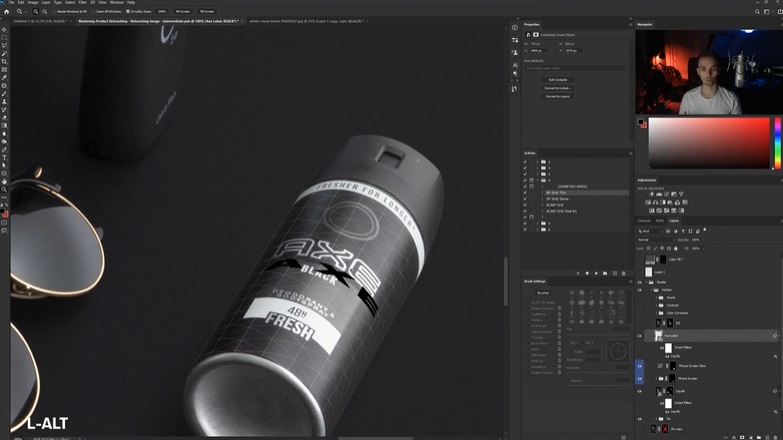This screenshot has height=440, width=783.
Task: Open the layer comp dropdown in Properties
Action: pyautogui.click(x=575, y=68)
